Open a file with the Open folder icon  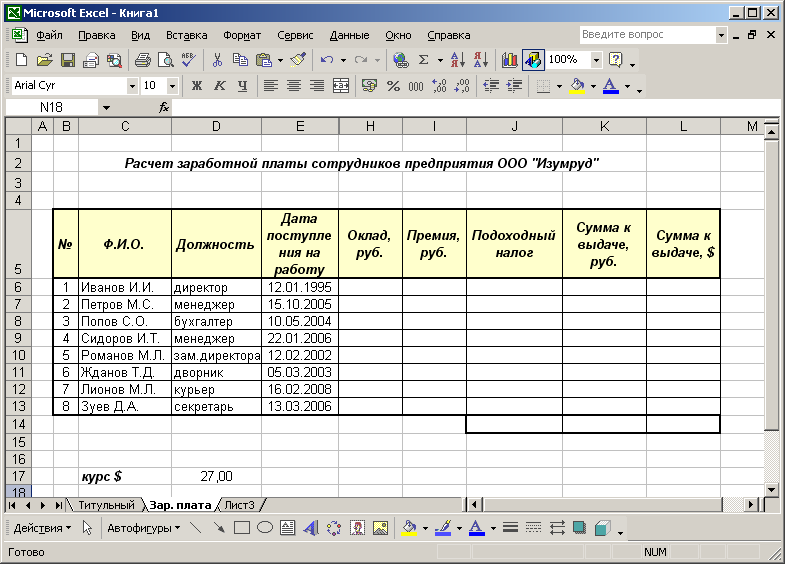click(44, 60)
